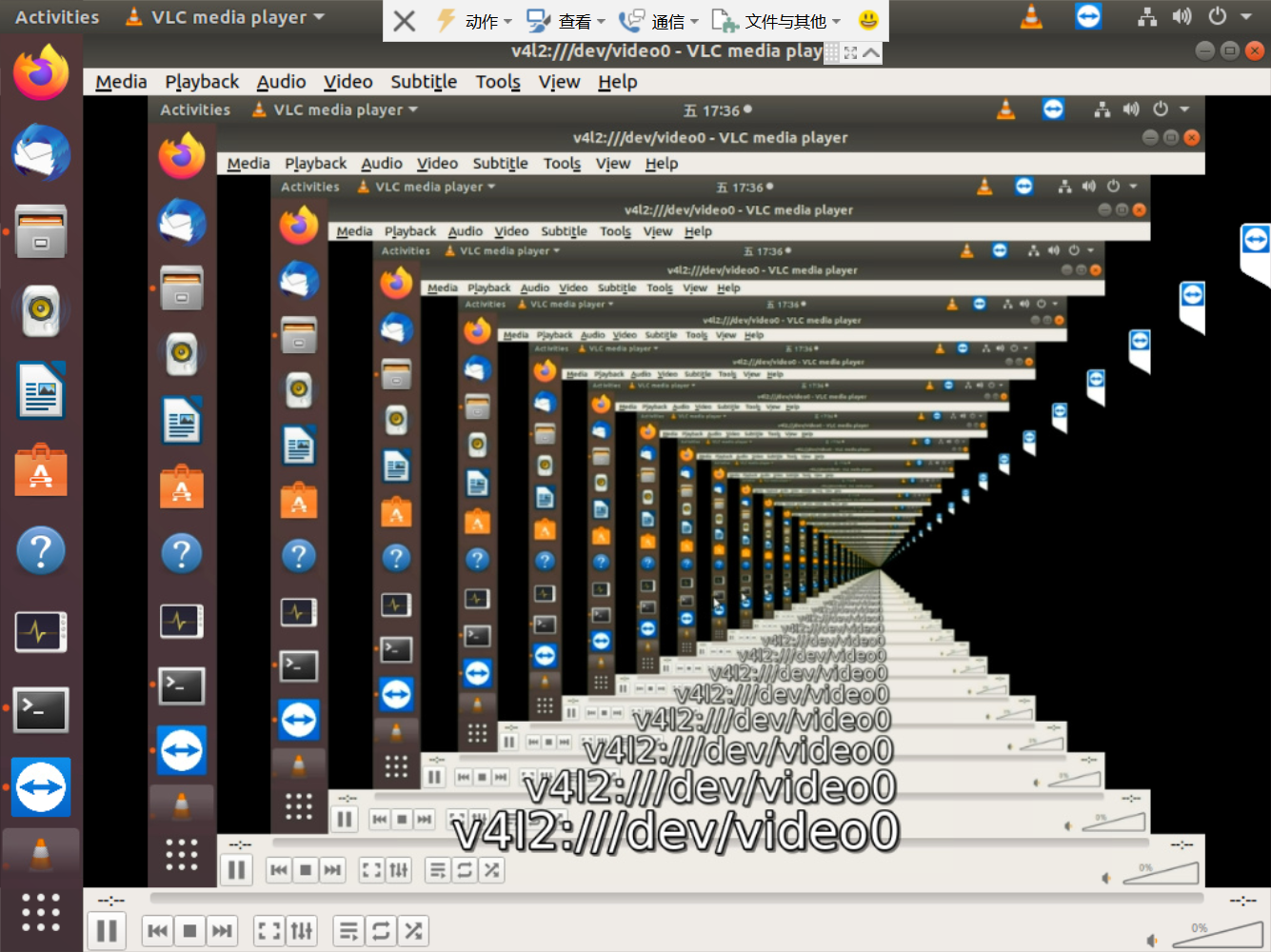
Task: Click the Show Applications grid icon in dock
Action: tap(41, 914)
